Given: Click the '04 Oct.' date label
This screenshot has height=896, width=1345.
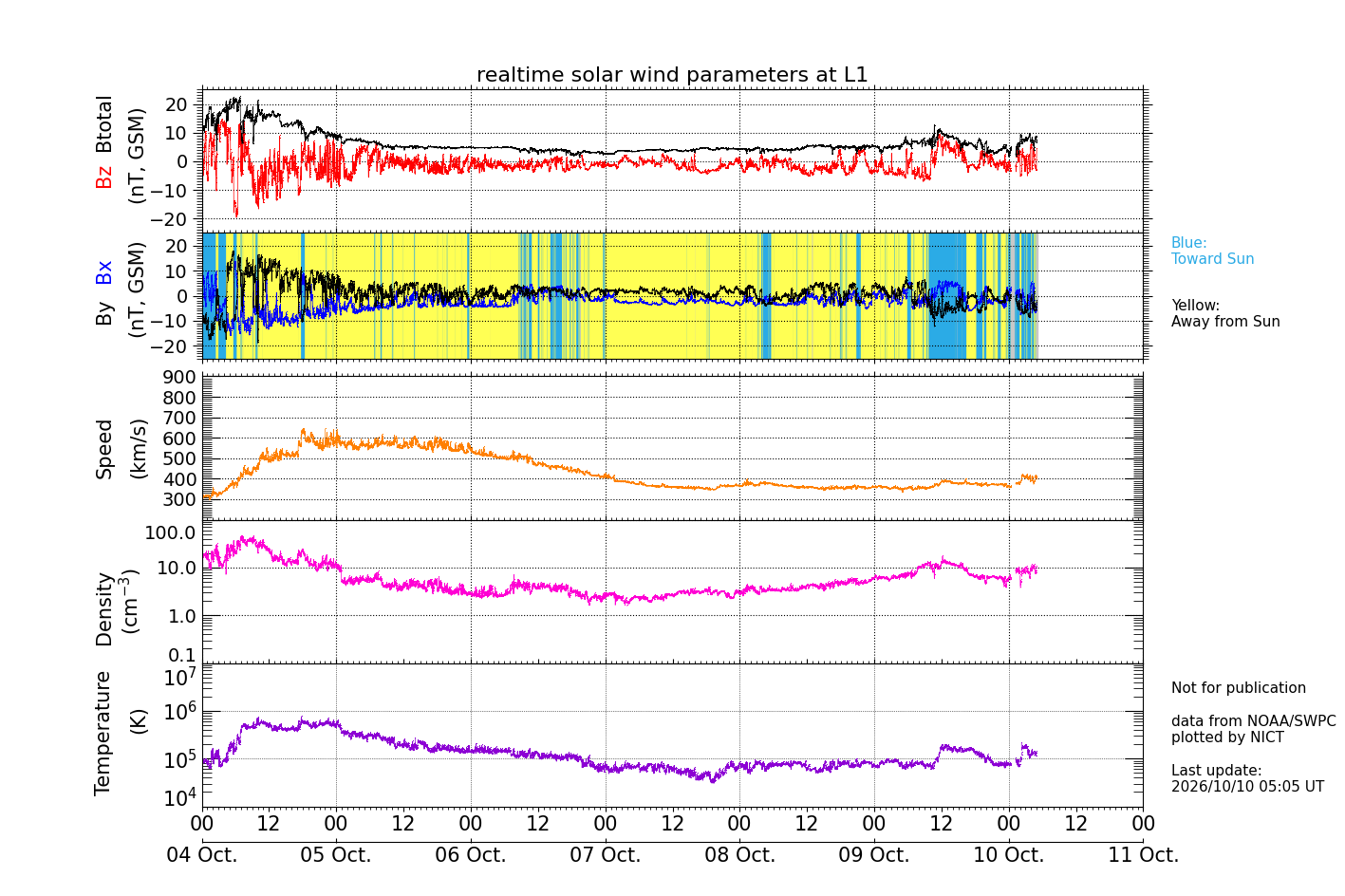Looking at the screenshot, I should click(202, 855).
